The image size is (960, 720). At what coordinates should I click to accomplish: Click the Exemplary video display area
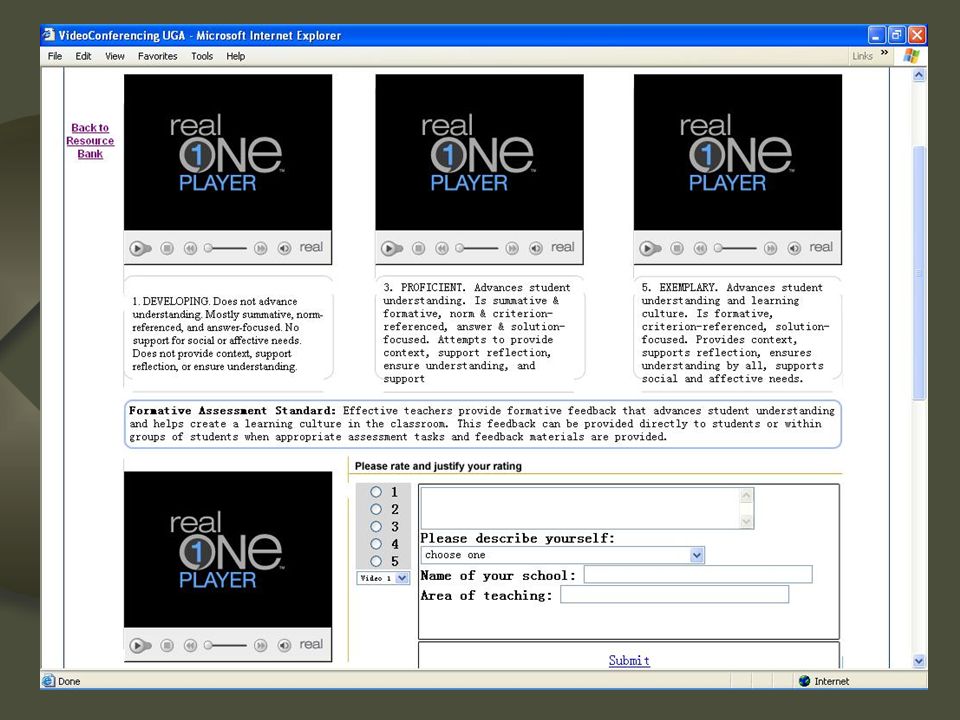pos(738,152)
